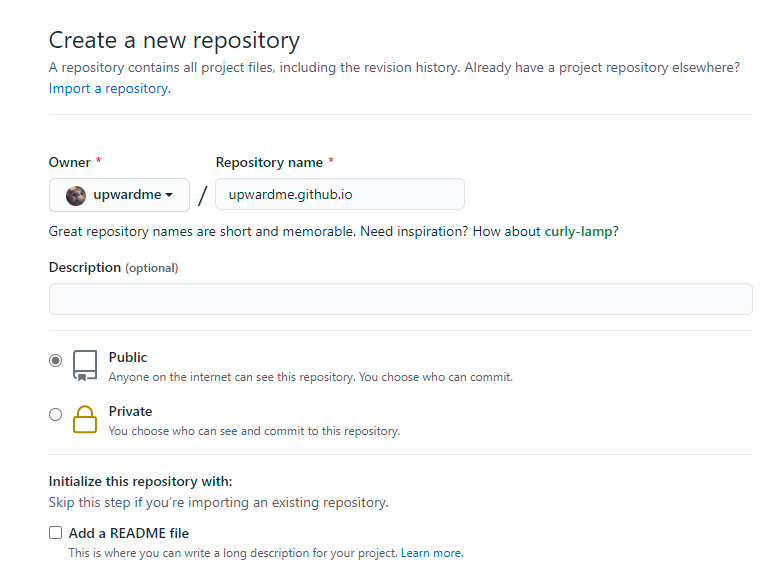Click the upwardme avatar image
764x565 pixels.
pos(76,196)
